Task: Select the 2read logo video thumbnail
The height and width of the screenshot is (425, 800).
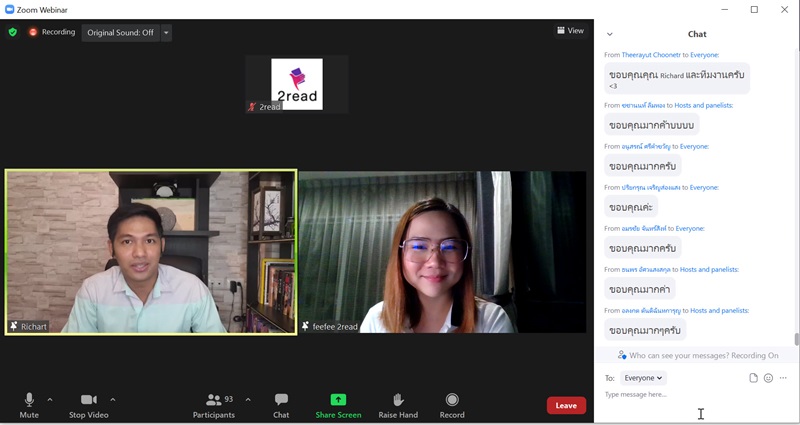Action: [x=297, y=84]
